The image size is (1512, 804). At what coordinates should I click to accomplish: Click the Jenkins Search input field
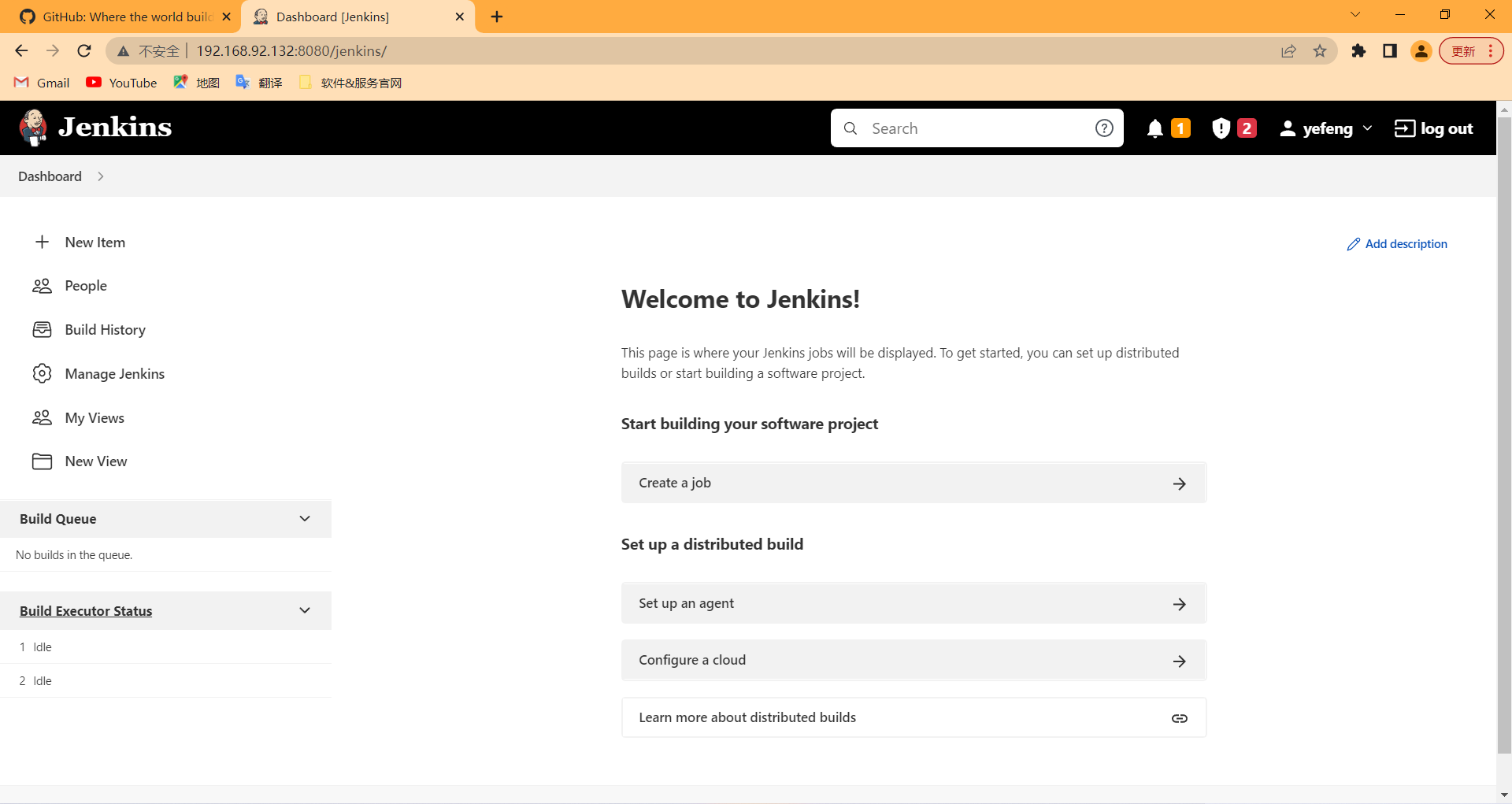(976, 128)
